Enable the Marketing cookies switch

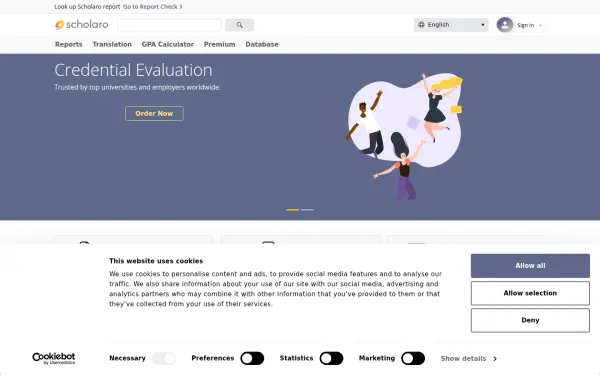[413, 358]
